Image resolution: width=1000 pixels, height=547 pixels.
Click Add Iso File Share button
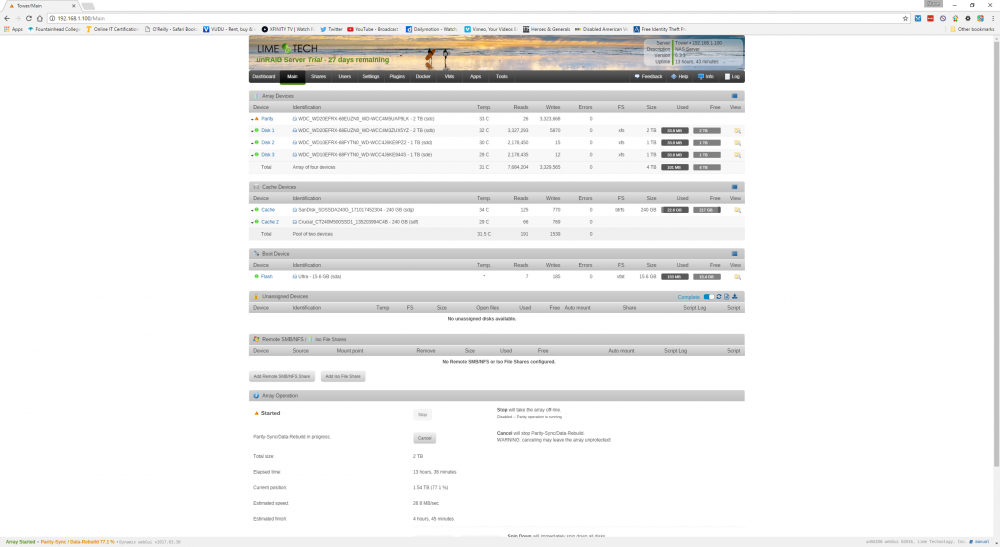(343, 376)
